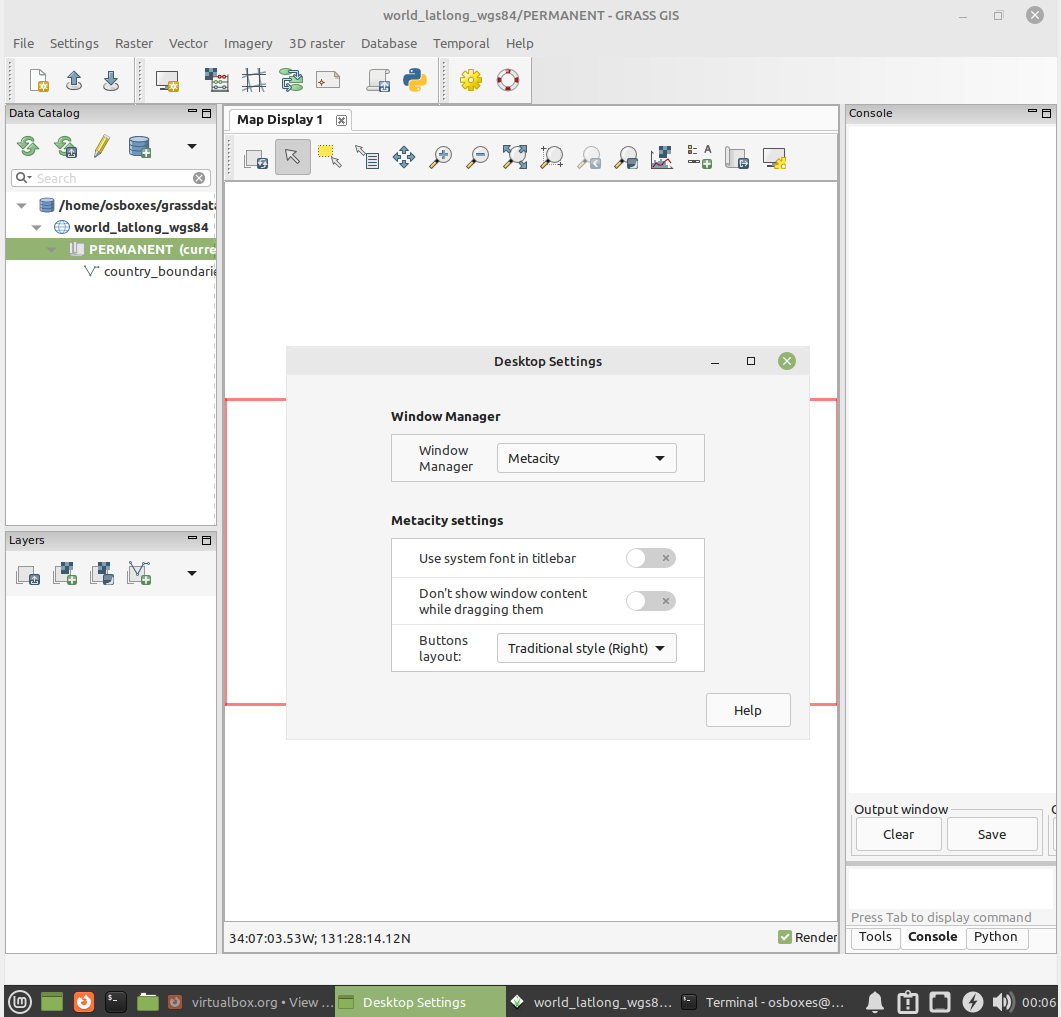The width and height of the screenshot is (1061, 1017).
Task: Open the Vector menu
Action: 188,43
